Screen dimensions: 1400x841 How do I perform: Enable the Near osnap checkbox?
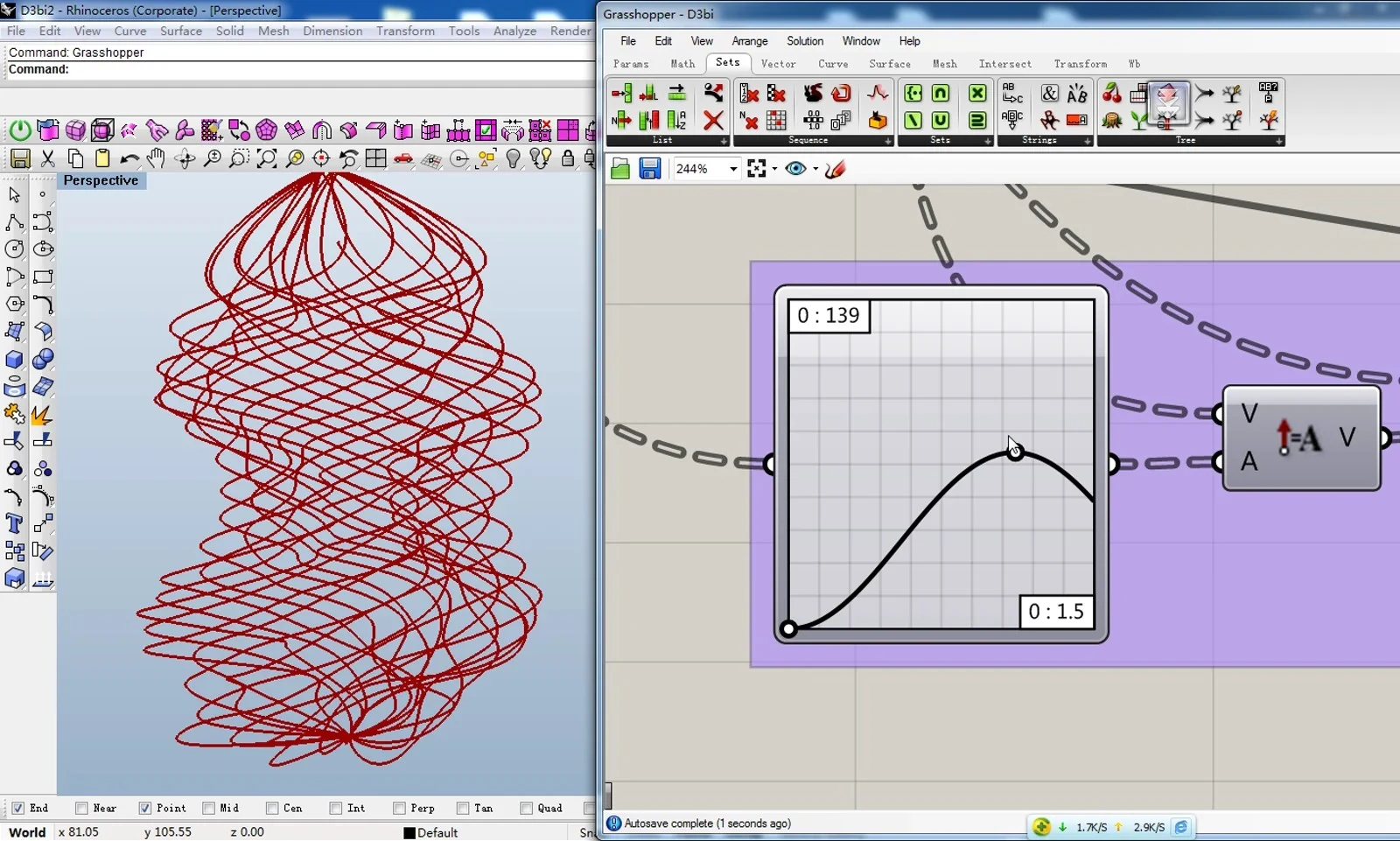81,809
